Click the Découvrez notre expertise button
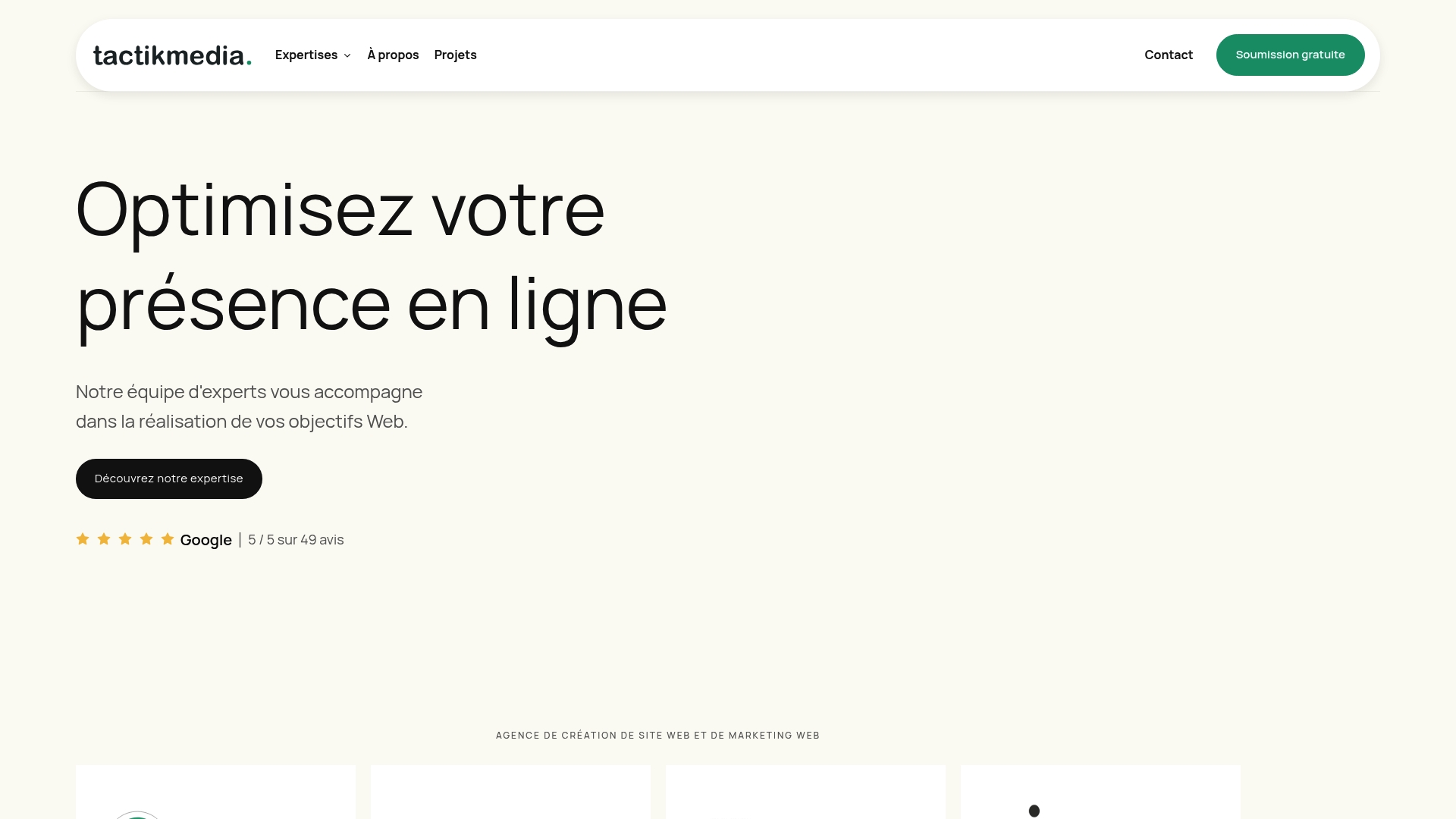Screen dimensions: 1456x819 point(169,479)
